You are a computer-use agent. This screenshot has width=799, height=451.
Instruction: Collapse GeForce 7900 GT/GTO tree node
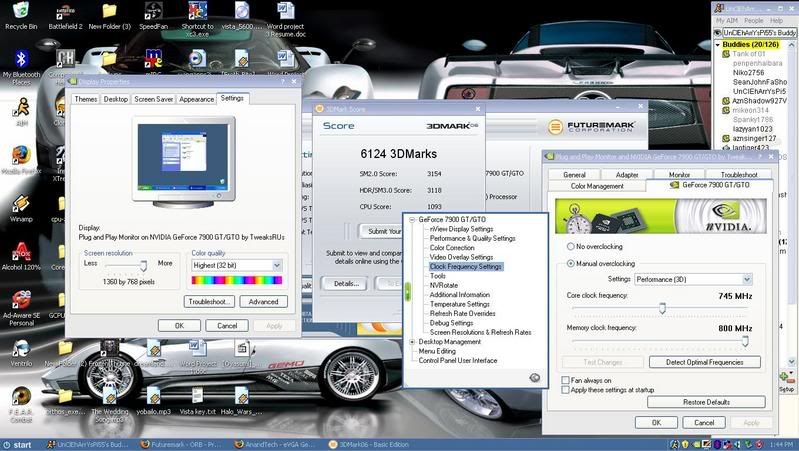tap(412, 220)
